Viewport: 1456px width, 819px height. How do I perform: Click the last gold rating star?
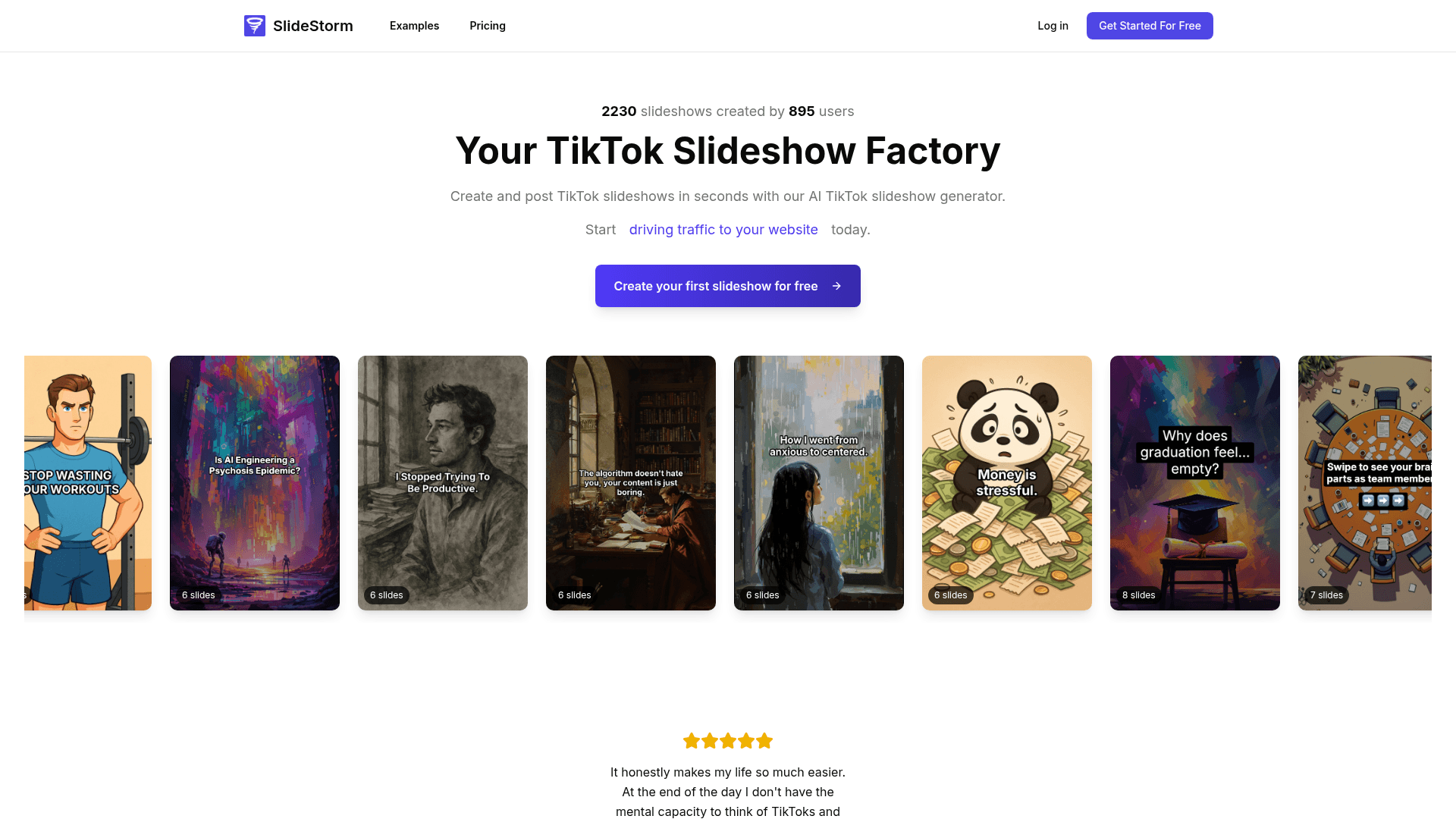764,741
